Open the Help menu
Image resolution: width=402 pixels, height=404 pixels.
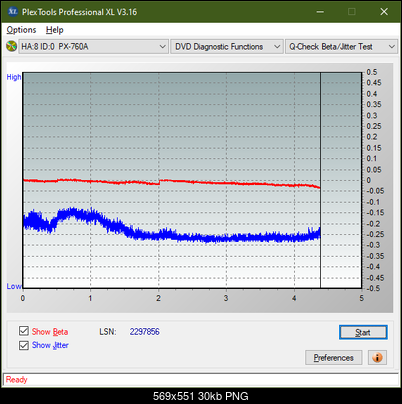tap(55, 30)
